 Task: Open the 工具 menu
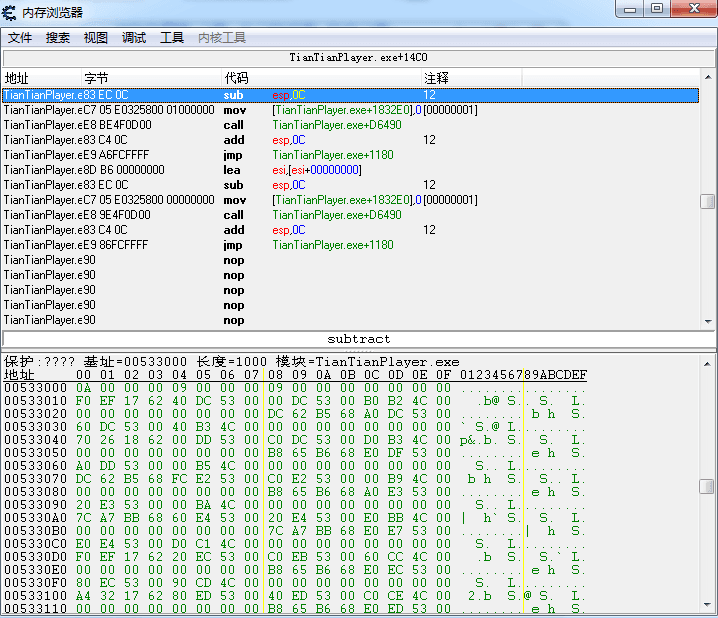172,38
